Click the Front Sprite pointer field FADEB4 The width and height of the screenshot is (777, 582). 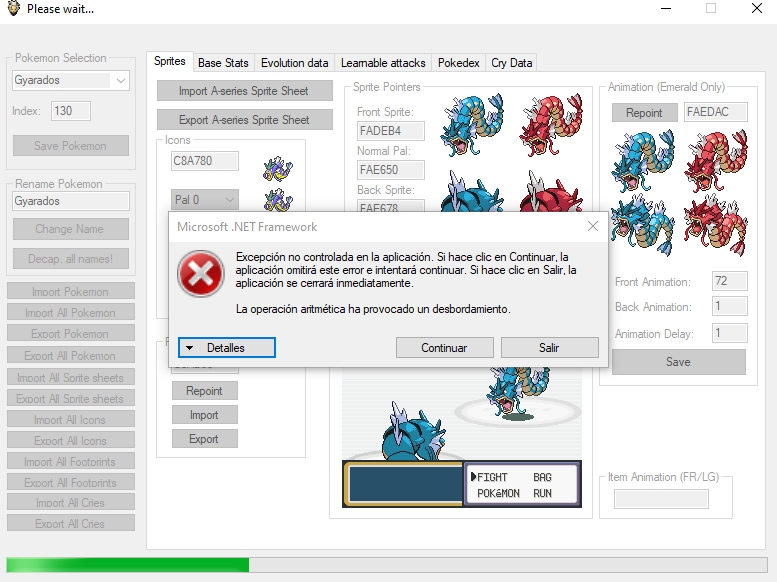(x=390, y=131)
